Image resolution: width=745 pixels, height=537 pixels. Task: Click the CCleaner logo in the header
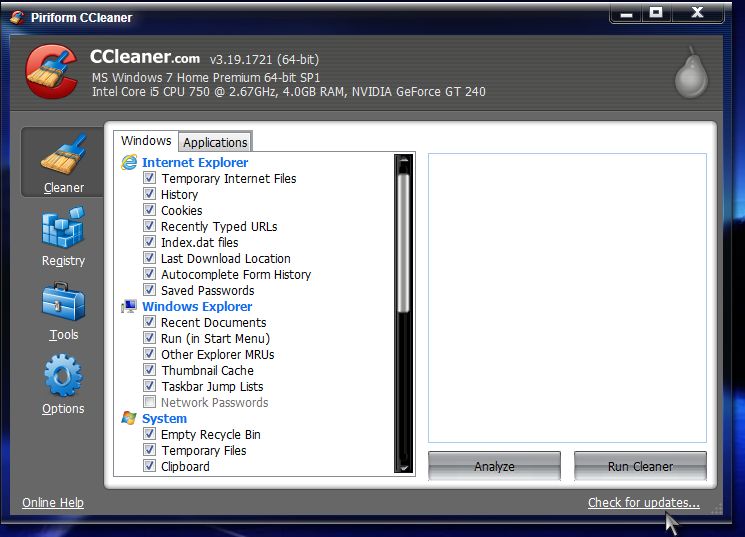pyautogui.click(x=51, y=71)
